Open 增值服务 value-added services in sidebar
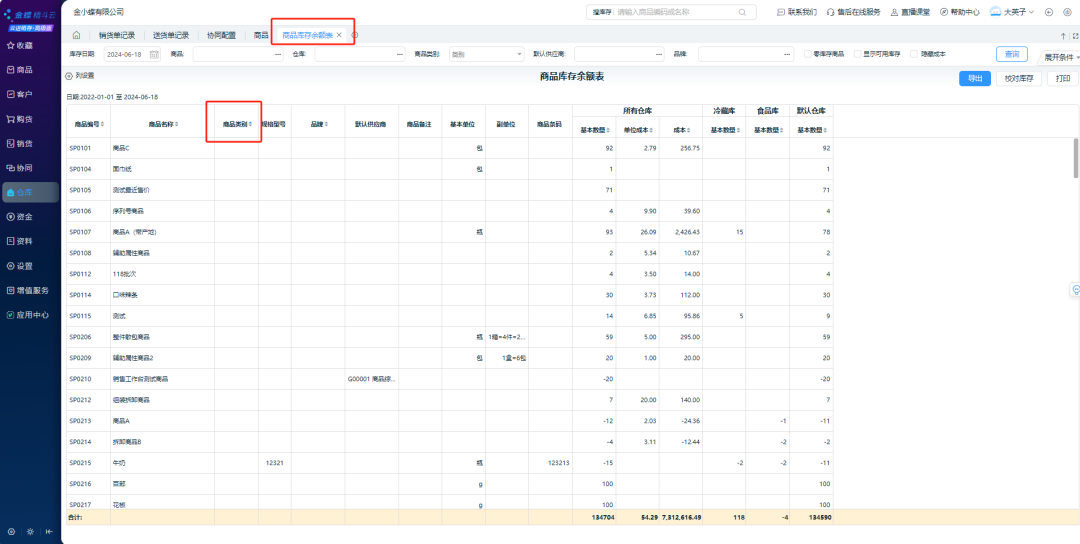The image size is (1080, 544). pos(28,290)
